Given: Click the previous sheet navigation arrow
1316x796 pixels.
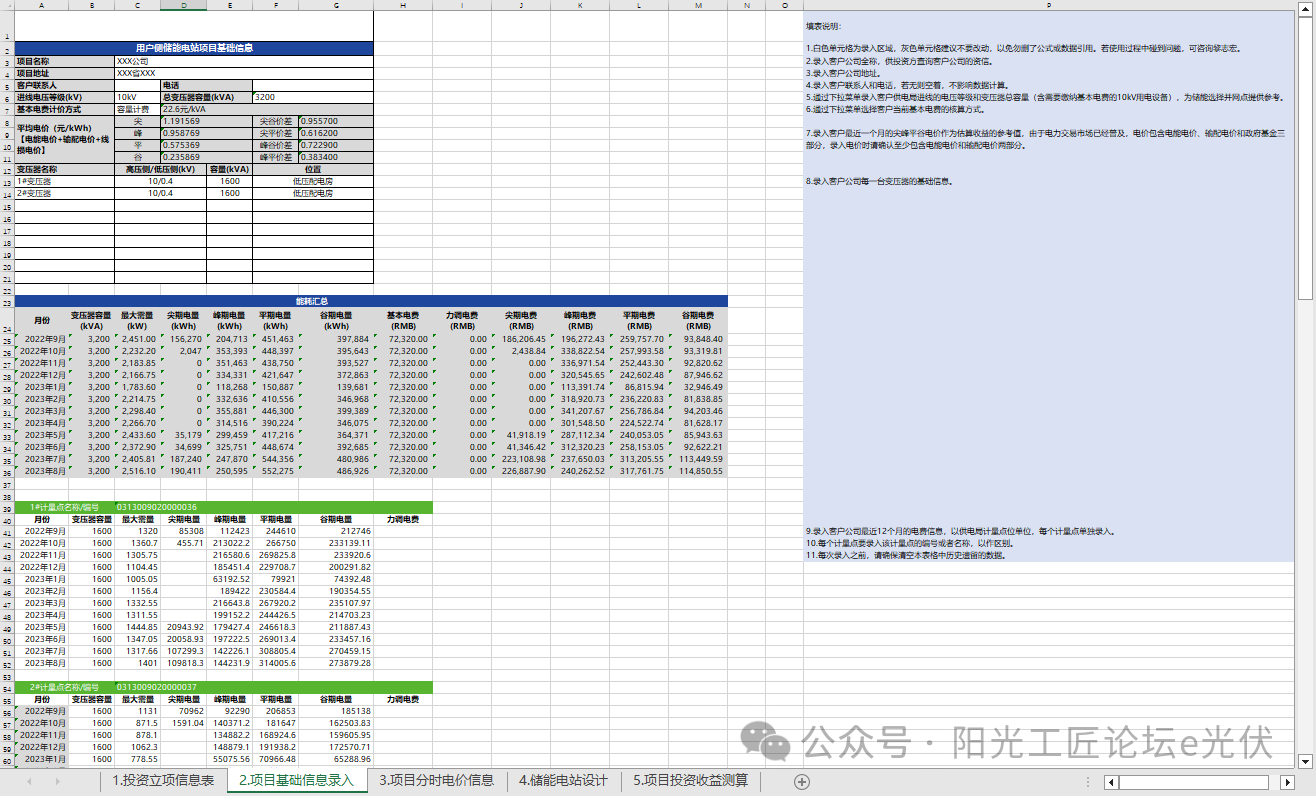Looking at the screenshot, I should [x=30, y=781].
